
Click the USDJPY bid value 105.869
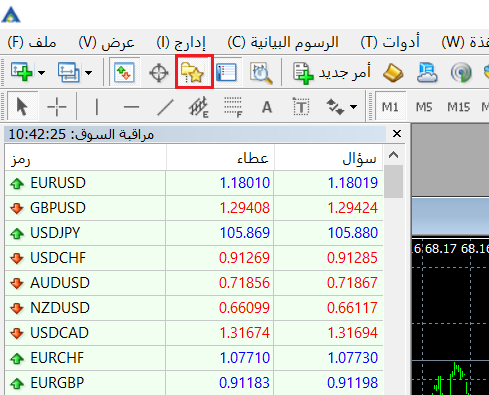pyautogui.click(x=245, y=233)
